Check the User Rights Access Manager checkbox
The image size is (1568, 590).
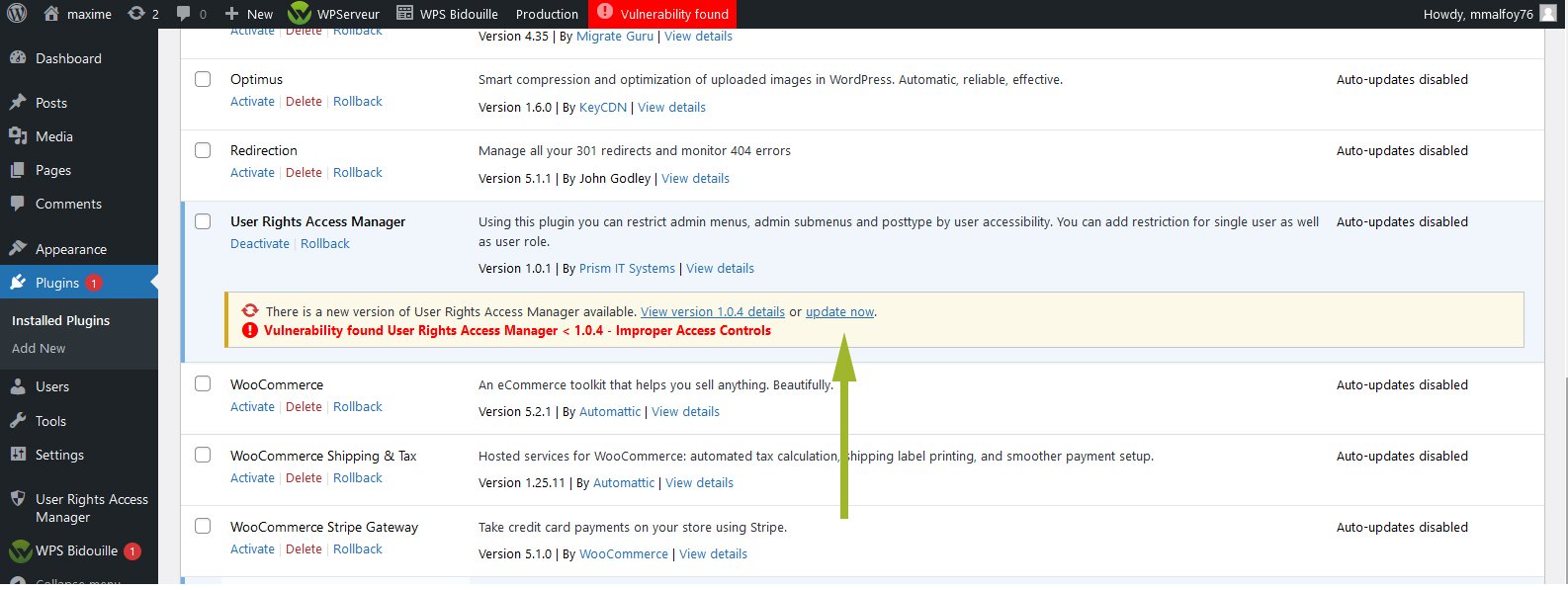coord(203,221)
